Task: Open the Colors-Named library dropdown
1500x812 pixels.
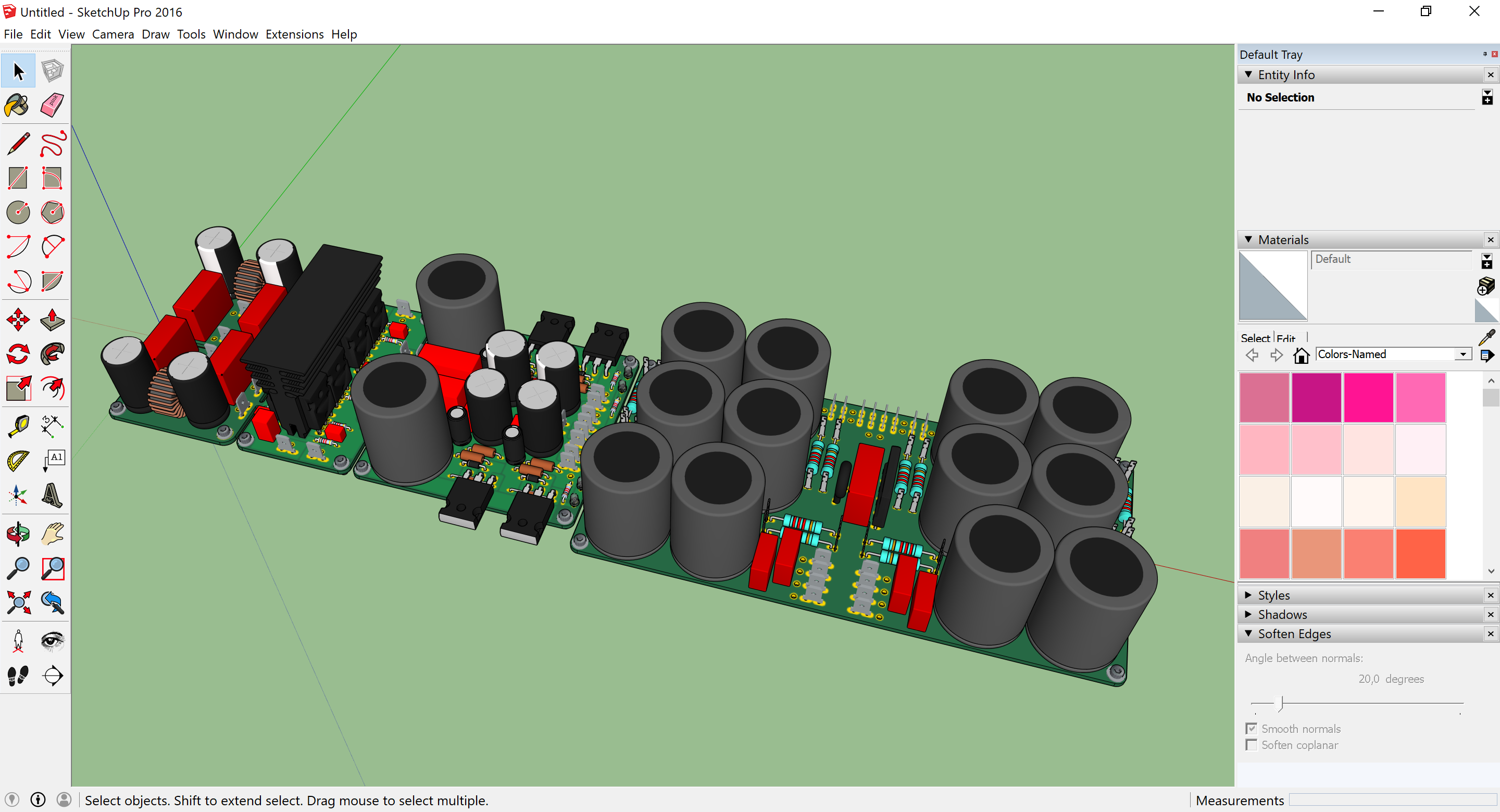Action: [x=1462, y=354]
